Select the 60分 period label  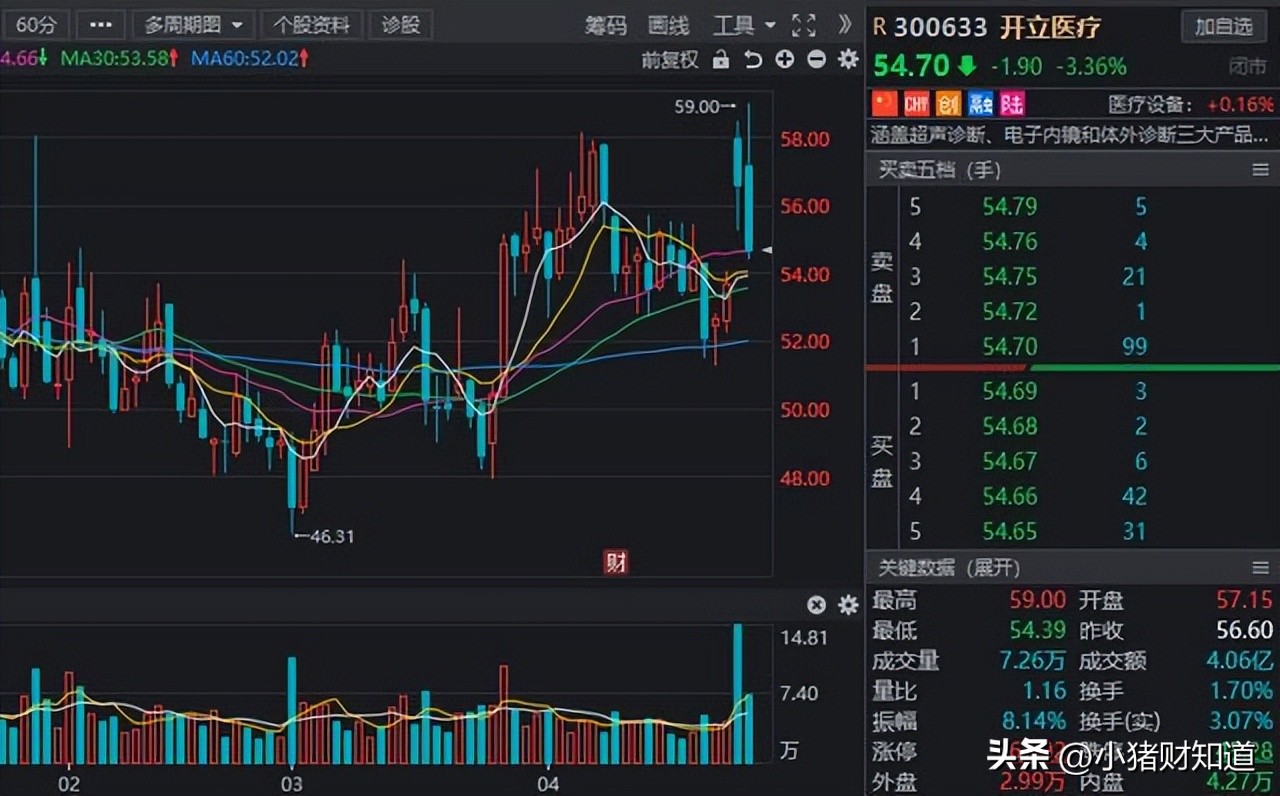(36, 25)
